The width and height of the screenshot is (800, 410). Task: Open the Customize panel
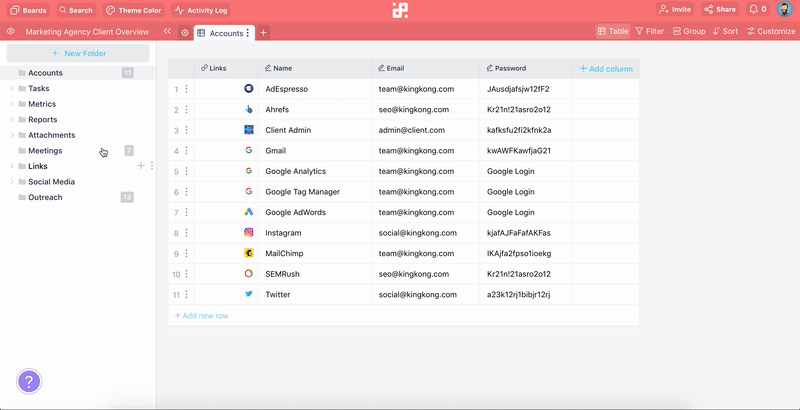pos(771,31)
